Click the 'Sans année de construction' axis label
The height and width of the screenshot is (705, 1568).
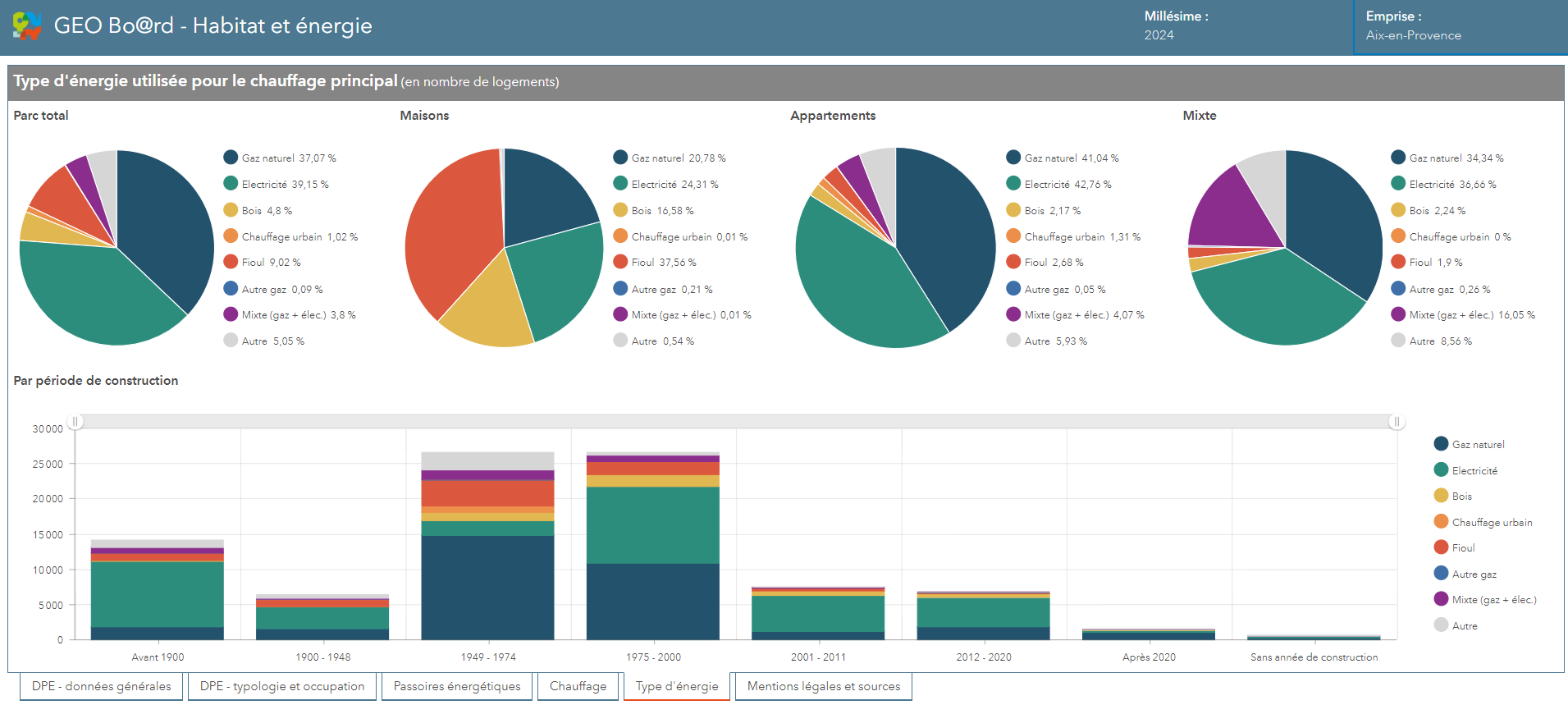(x=1314, y=657)
